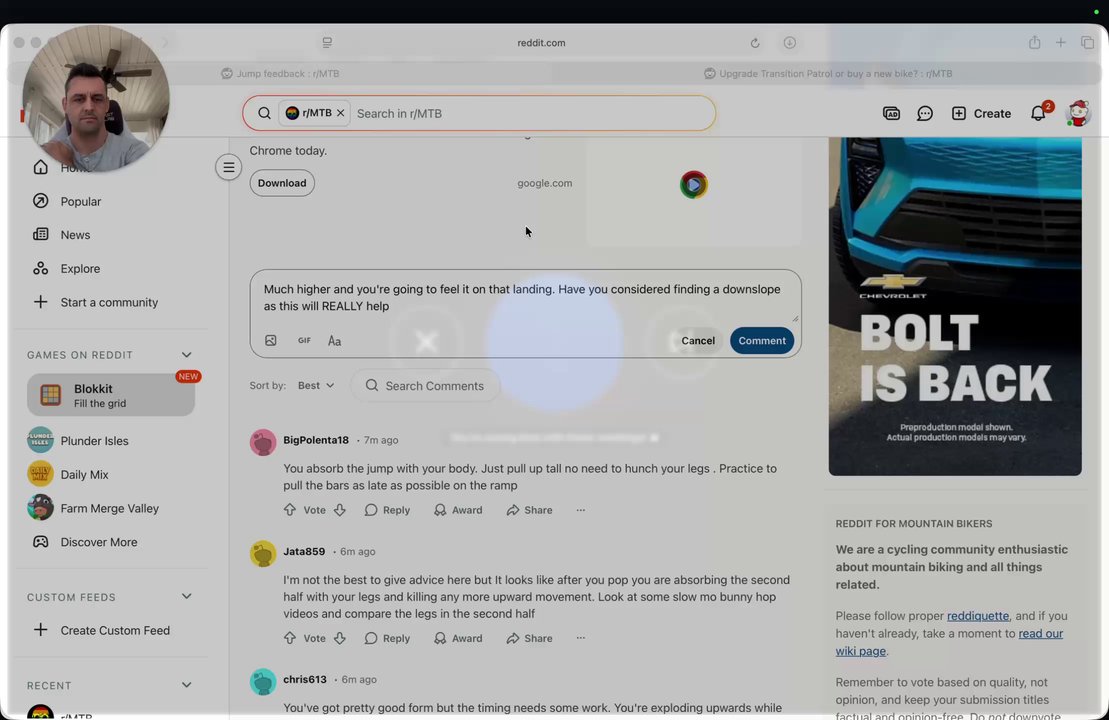Click the Search Comments field

[425, 385]
